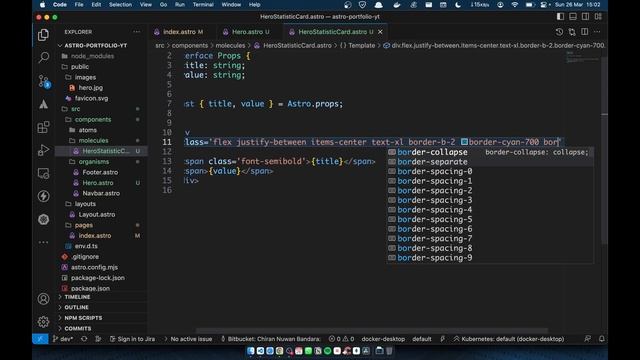Click the border-cyan-700 color swatch

(464, 142)
